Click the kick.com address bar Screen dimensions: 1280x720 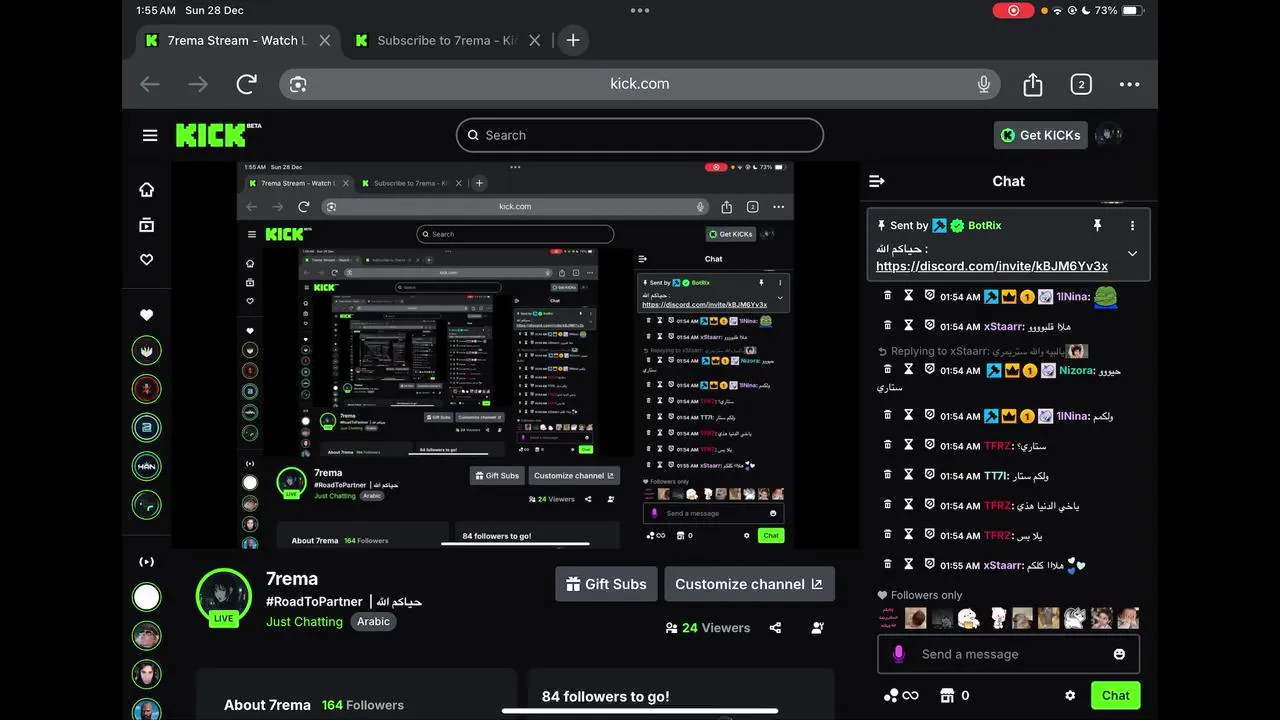(x=640, y=84)
